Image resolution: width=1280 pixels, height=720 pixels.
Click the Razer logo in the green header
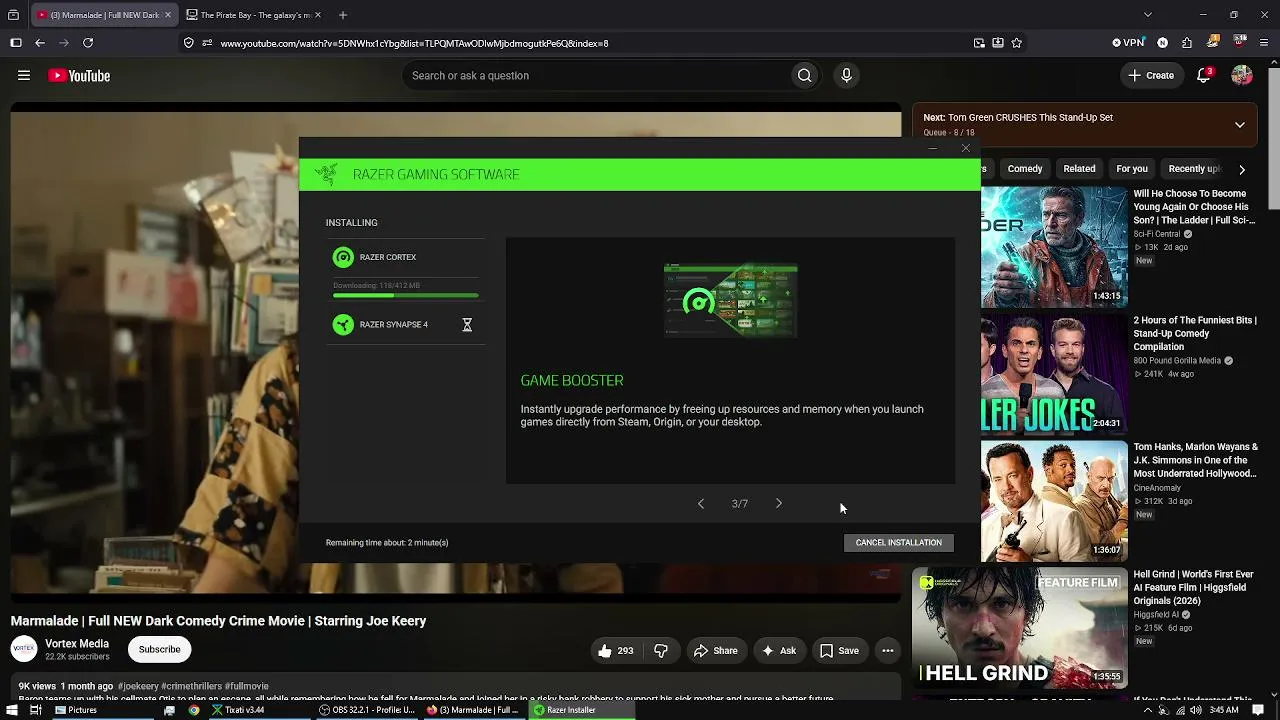click(326, 174)
